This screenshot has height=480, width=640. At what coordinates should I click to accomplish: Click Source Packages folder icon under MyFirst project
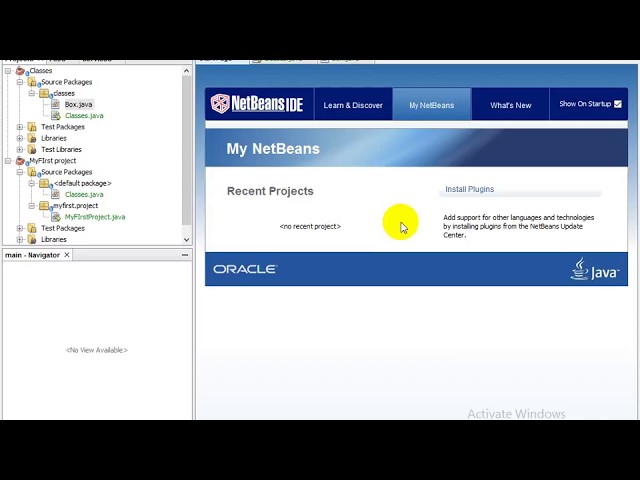(x=32, y=172)
